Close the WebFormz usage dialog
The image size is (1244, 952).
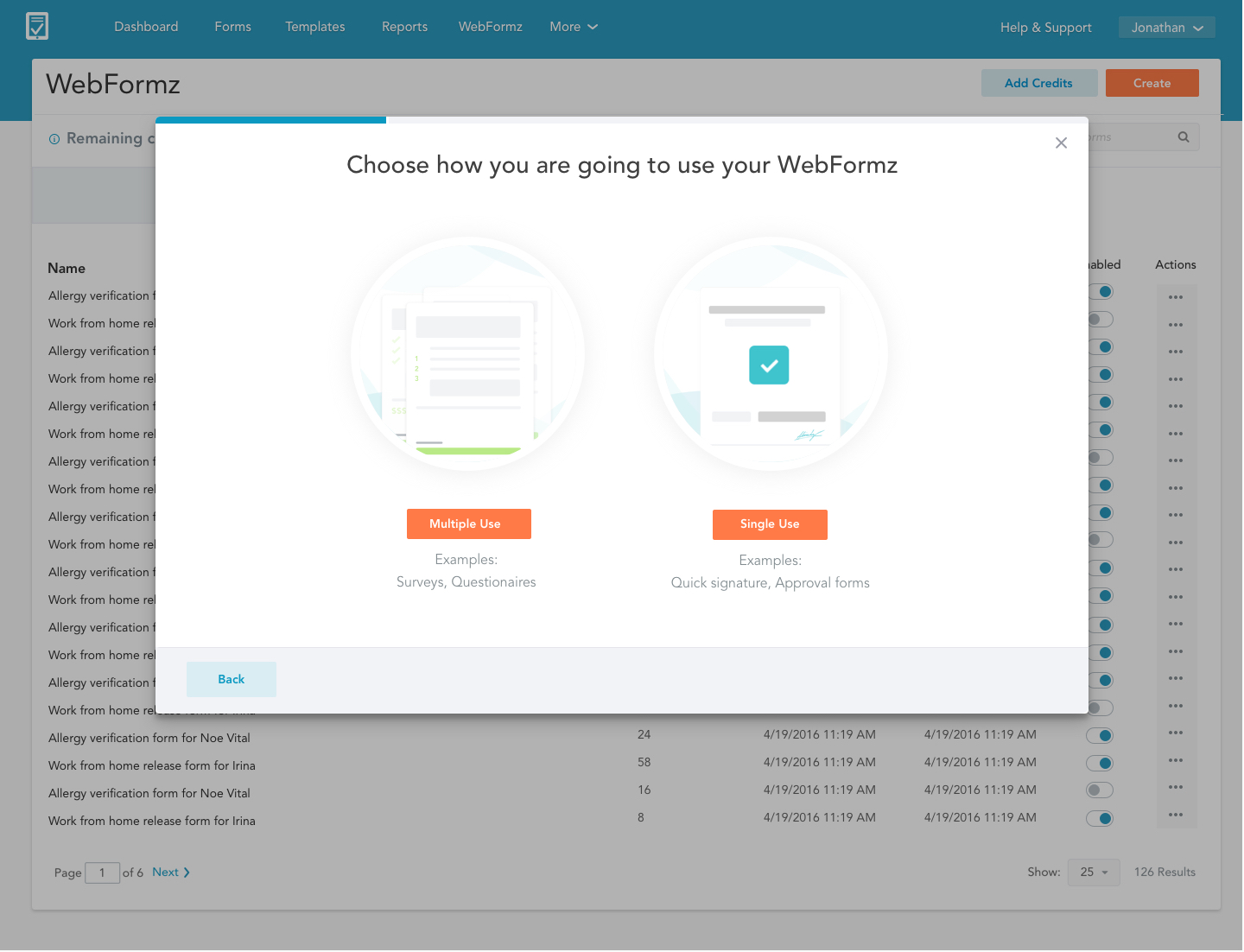tap(1061, 143)
